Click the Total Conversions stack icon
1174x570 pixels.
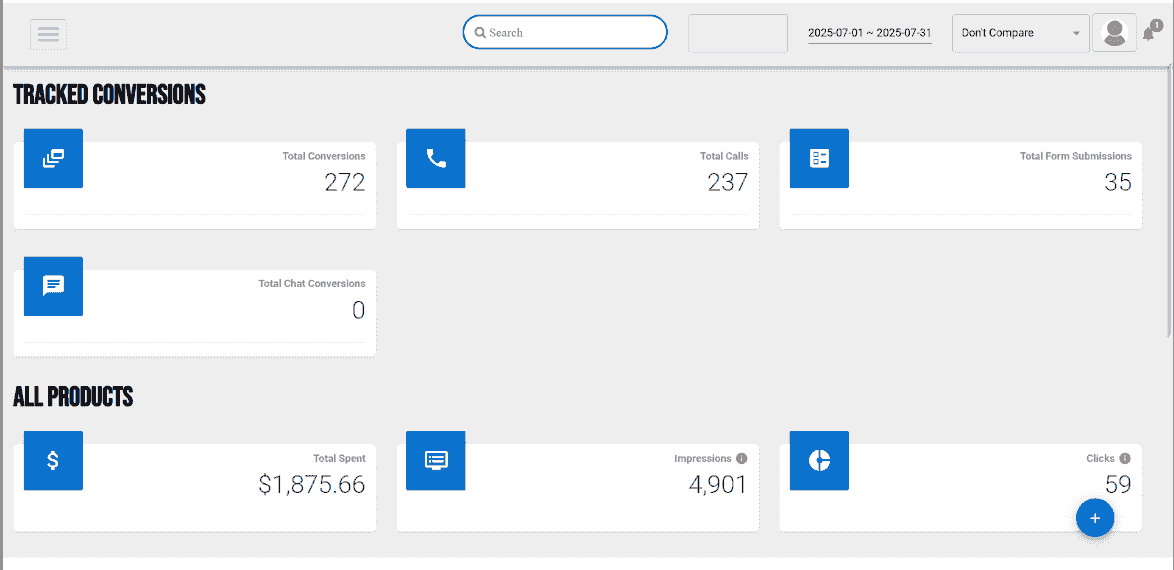[53, 158]
